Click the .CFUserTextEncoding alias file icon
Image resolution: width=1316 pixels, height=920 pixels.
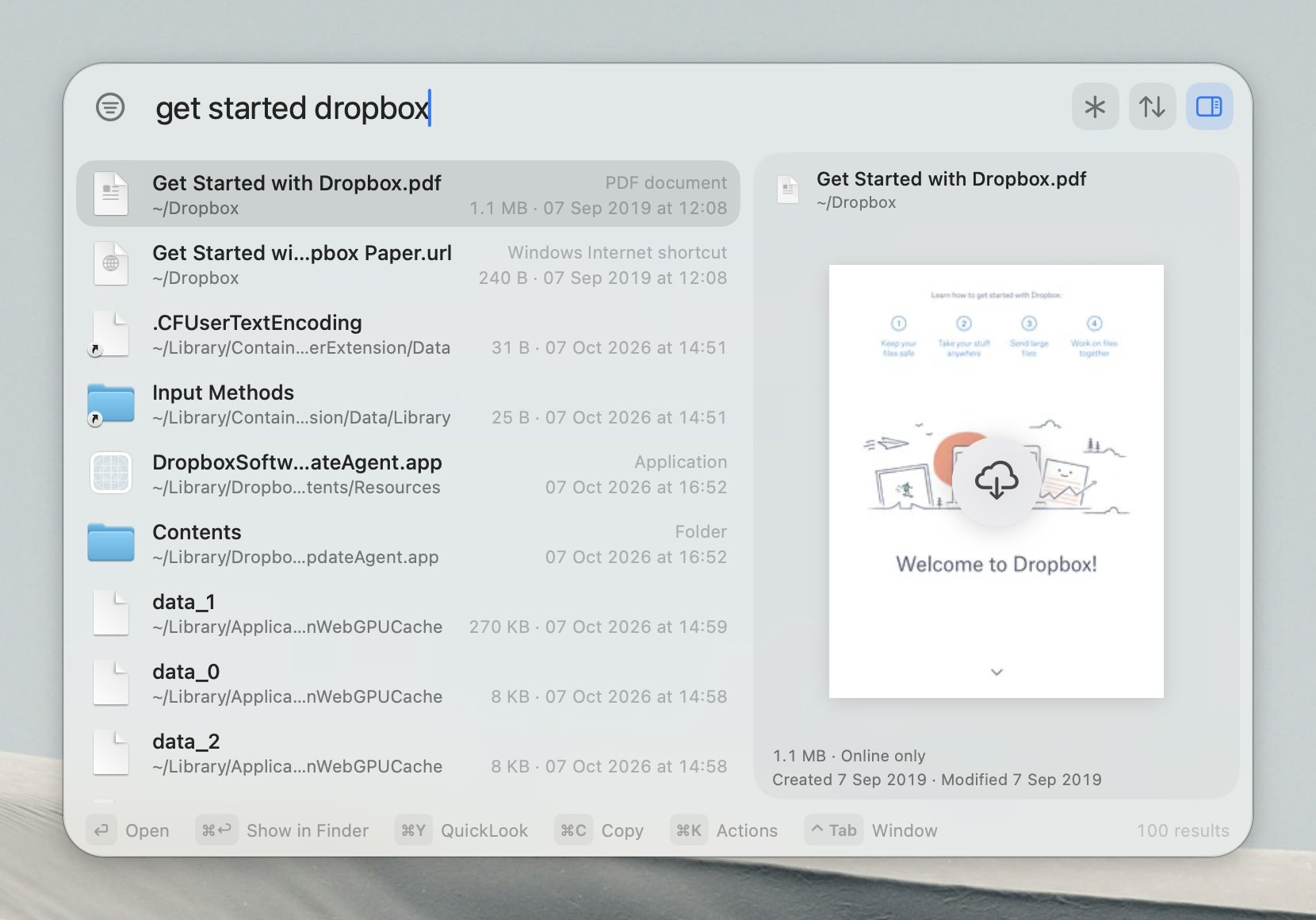pyautogui.click(x=110, y=334)
